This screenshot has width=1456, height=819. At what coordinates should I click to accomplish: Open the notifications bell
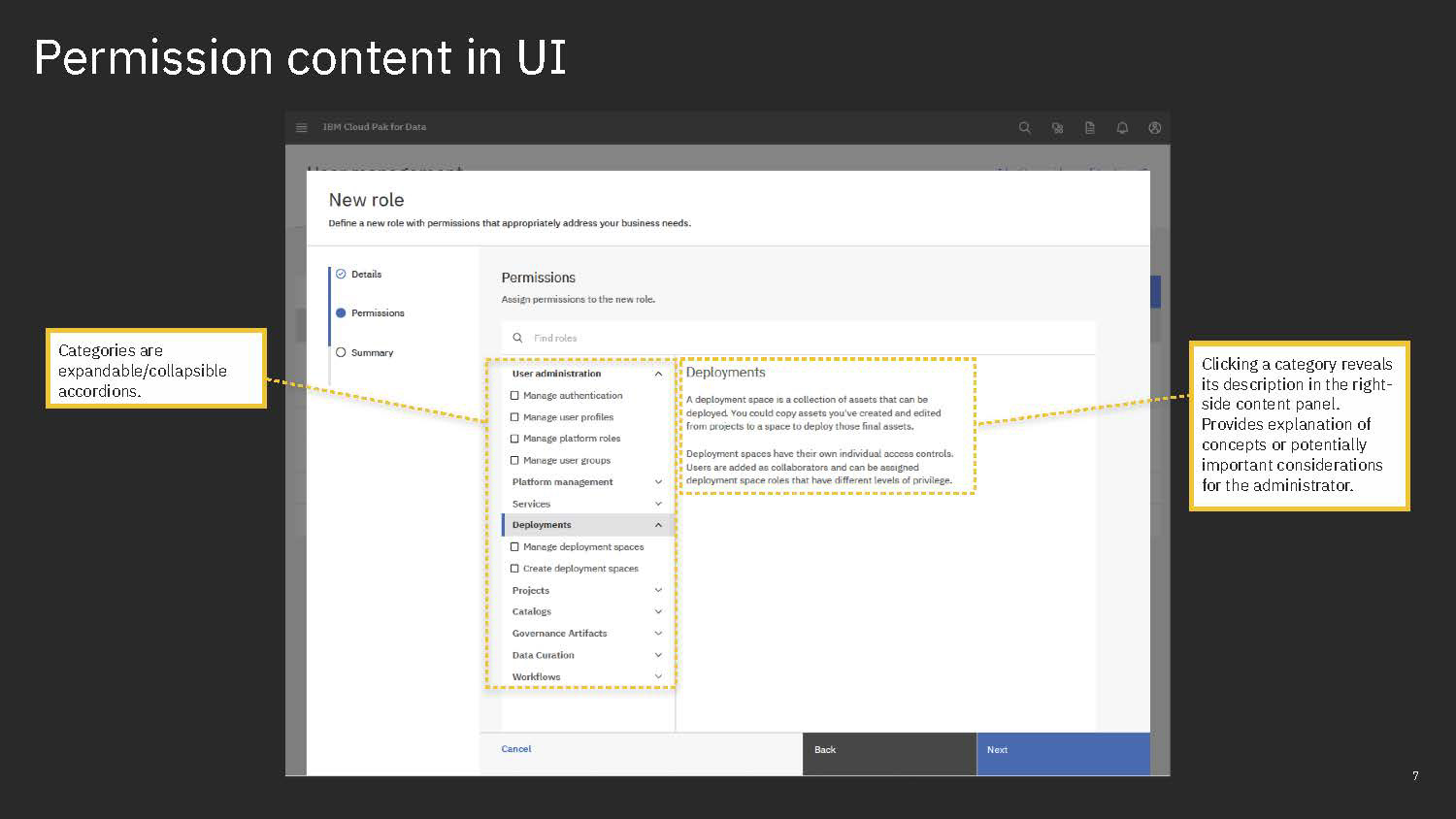click(x=1122, y=127)
